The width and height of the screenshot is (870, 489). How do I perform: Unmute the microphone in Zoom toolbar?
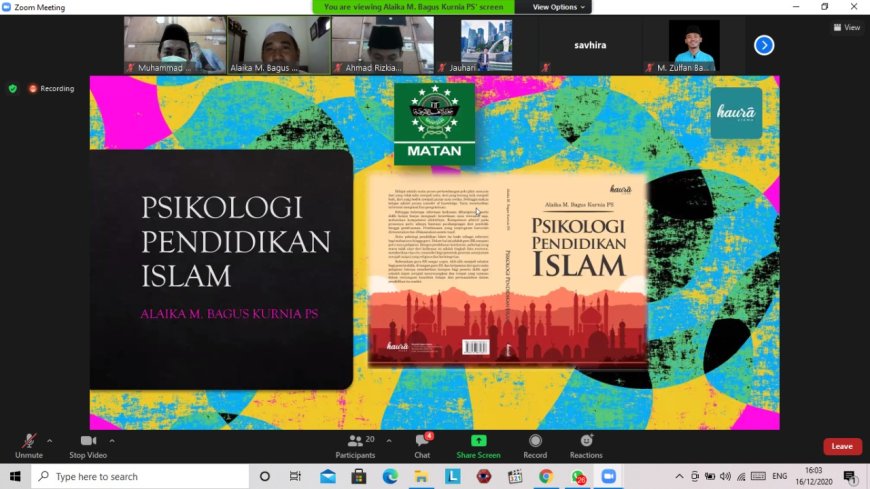(x=29, y=446)
